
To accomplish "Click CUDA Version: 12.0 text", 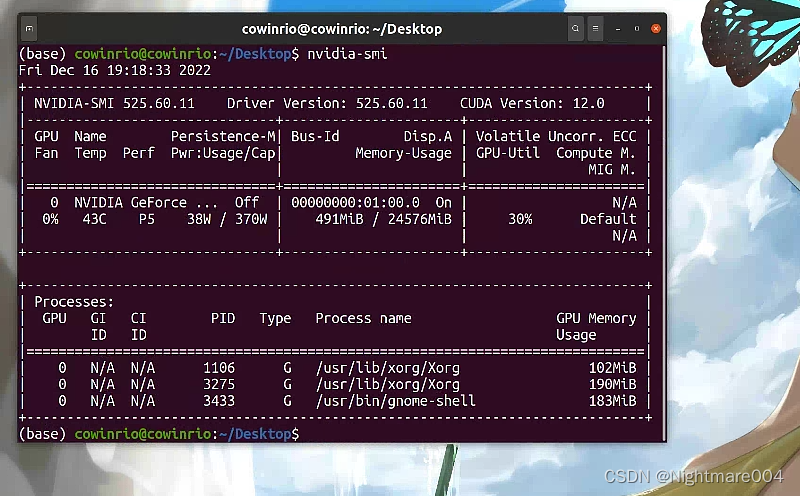I will [x=532, y=104].
